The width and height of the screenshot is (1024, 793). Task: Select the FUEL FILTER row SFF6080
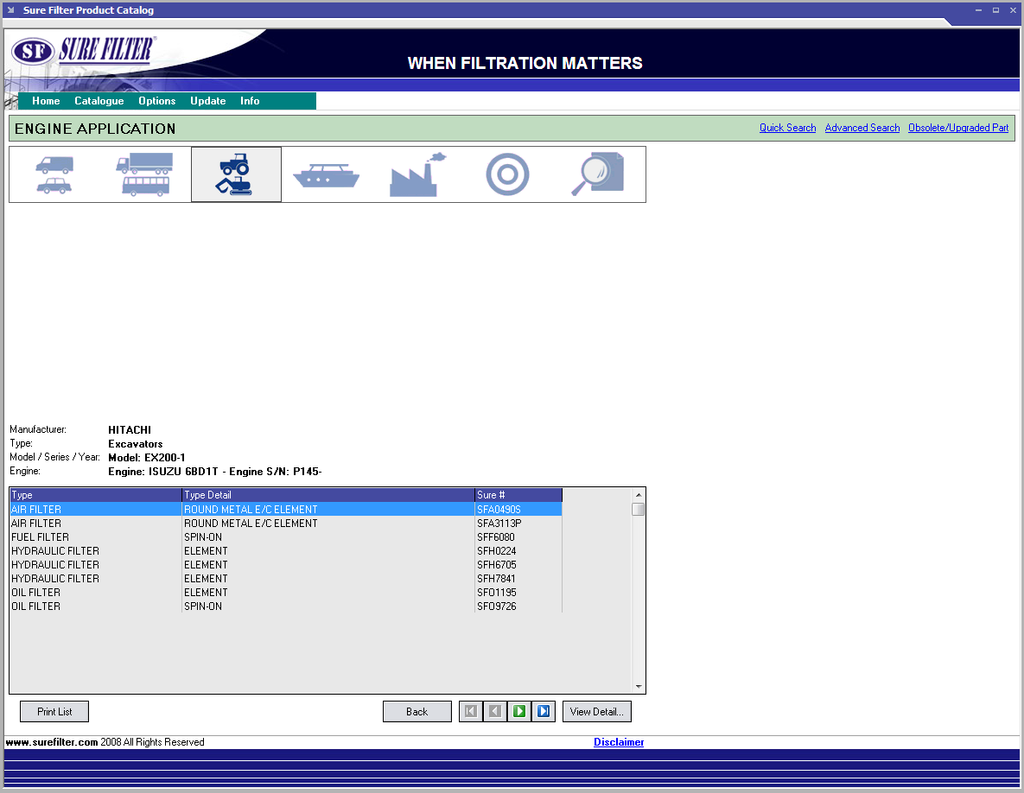pos(286,537)
